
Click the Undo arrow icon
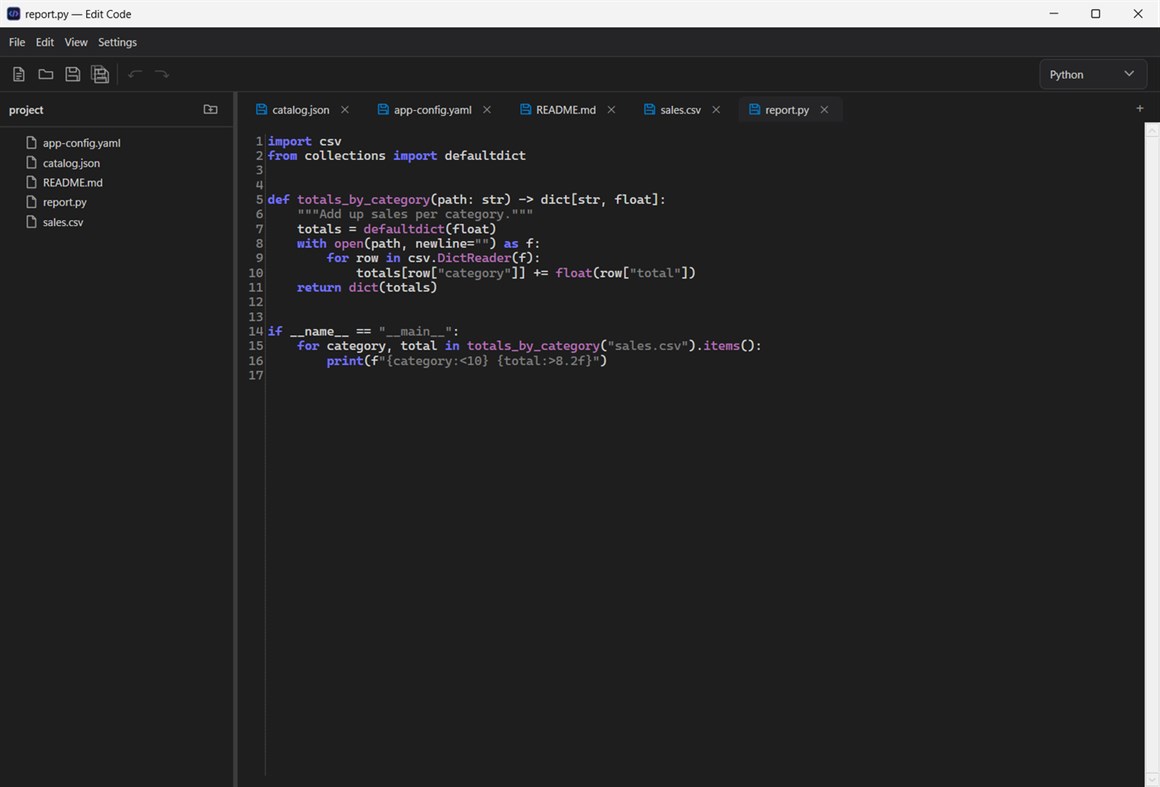click(135, 74)
